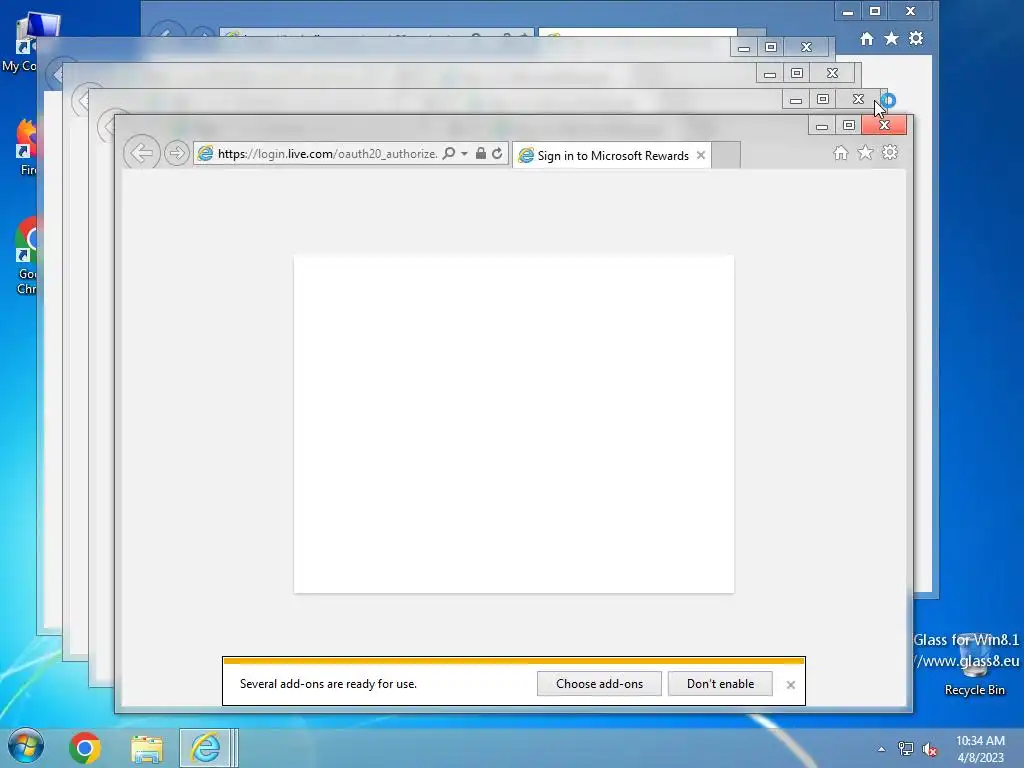The width and height of the screenshot is (1024, 768).
Task: Dismiss the add-ons notification bar
Action: point(791,684)
